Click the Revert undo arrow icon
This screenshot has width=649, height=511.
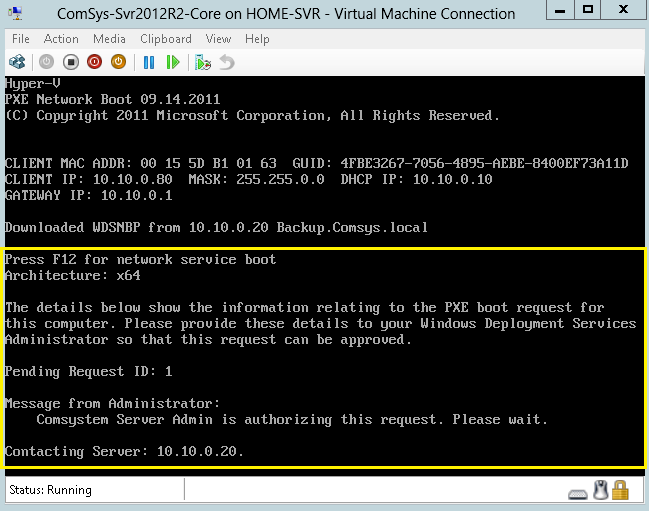(x=227, y=62)
